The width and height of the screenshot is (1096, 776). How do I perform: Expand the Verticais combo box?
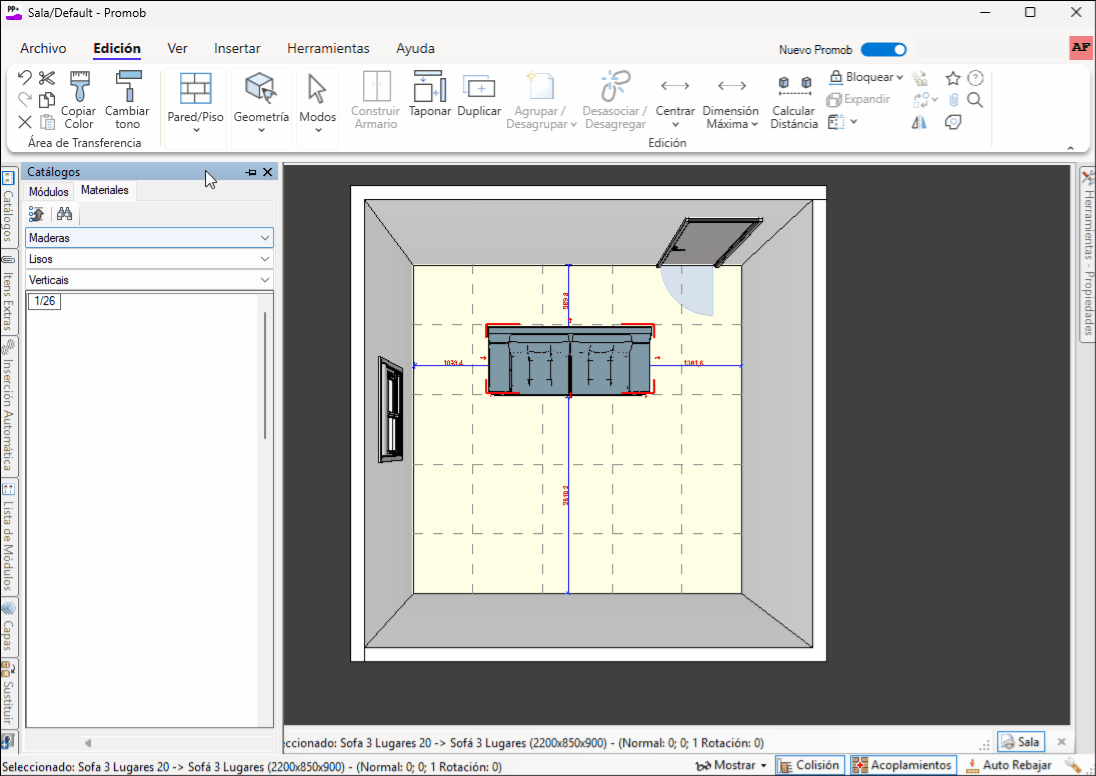click(149, 280)
